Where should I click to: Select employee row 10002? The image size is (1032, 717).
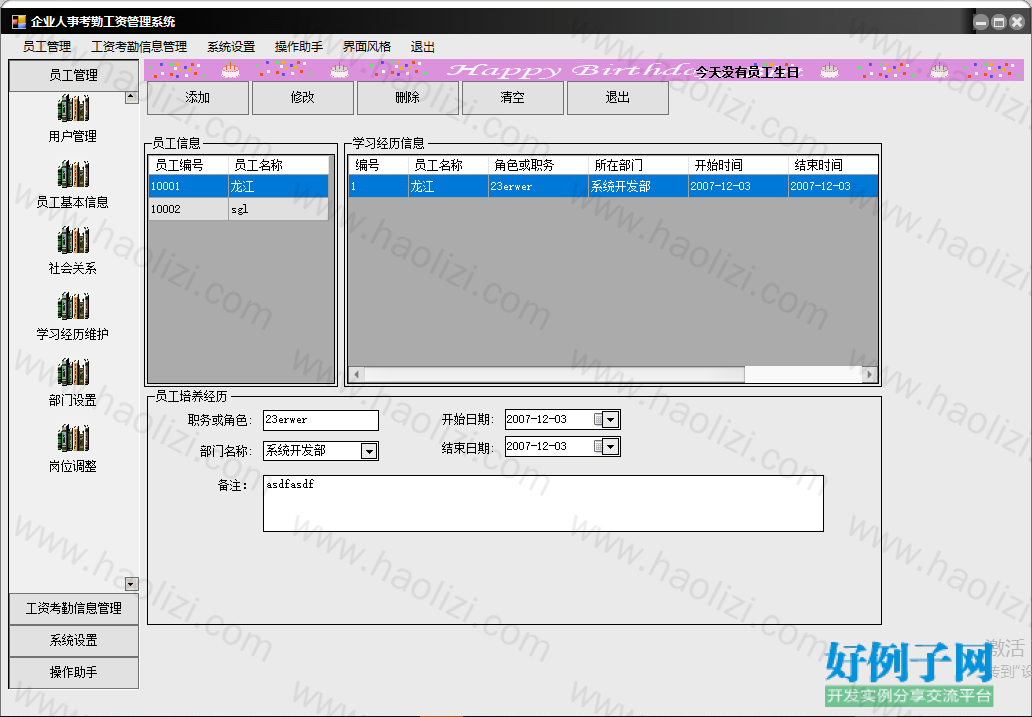(238, 209)
